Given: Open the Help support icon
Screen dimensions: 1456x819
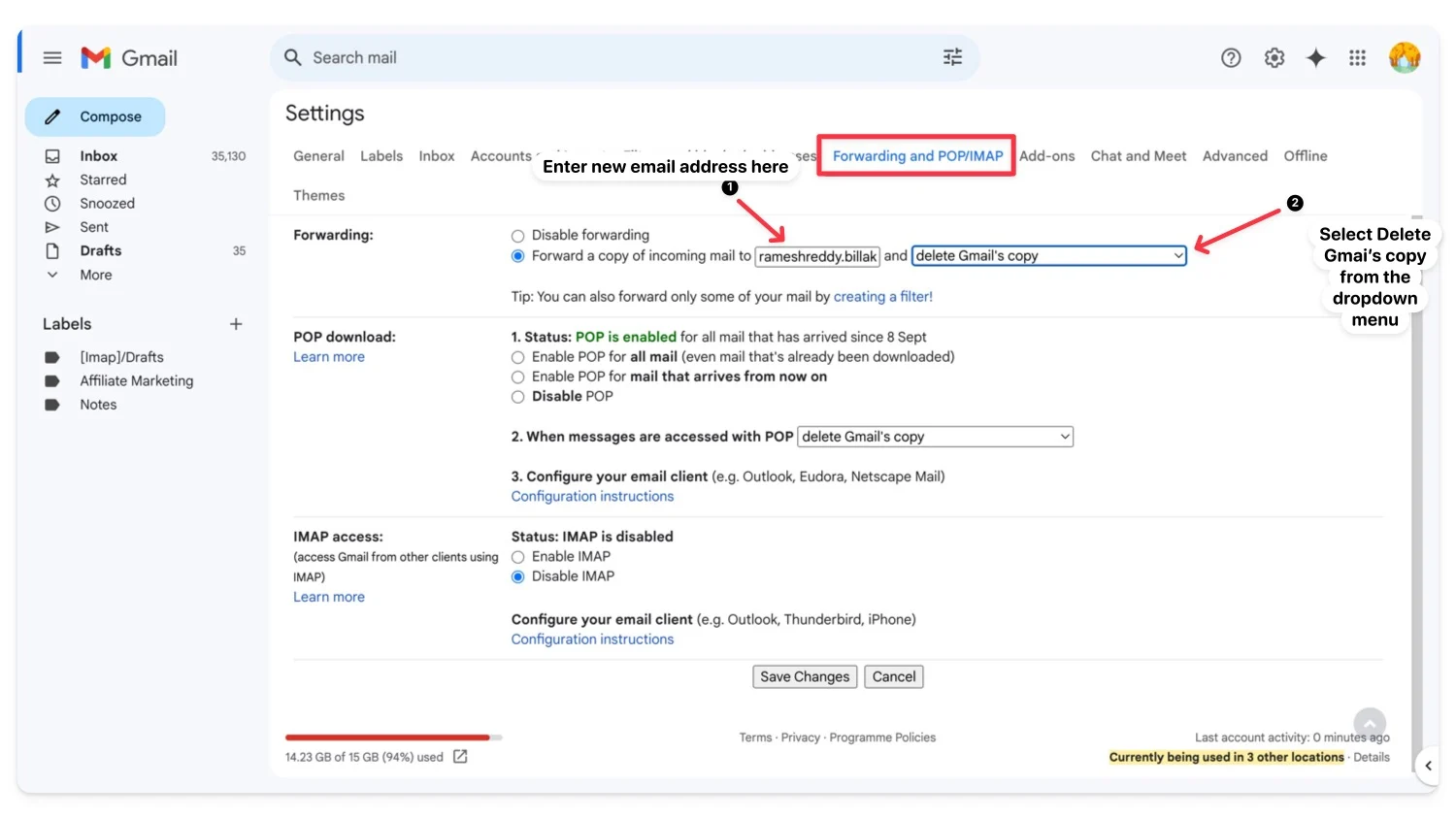Looking at the screenshot, I should pyautogui.click(x=1231, y=58).
